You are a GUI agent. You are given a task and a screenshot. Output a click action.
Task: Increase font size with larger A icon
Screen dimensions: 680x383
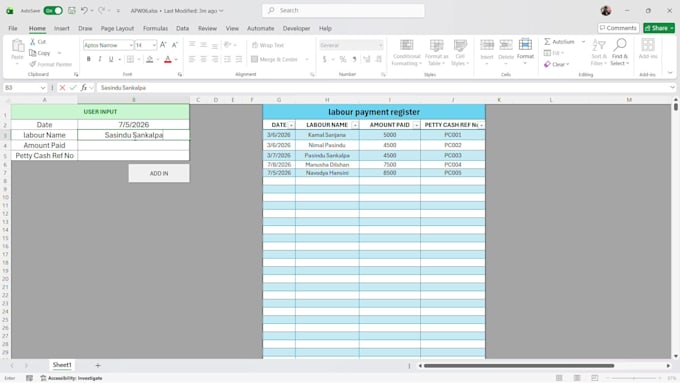click(x=163, y=45)
